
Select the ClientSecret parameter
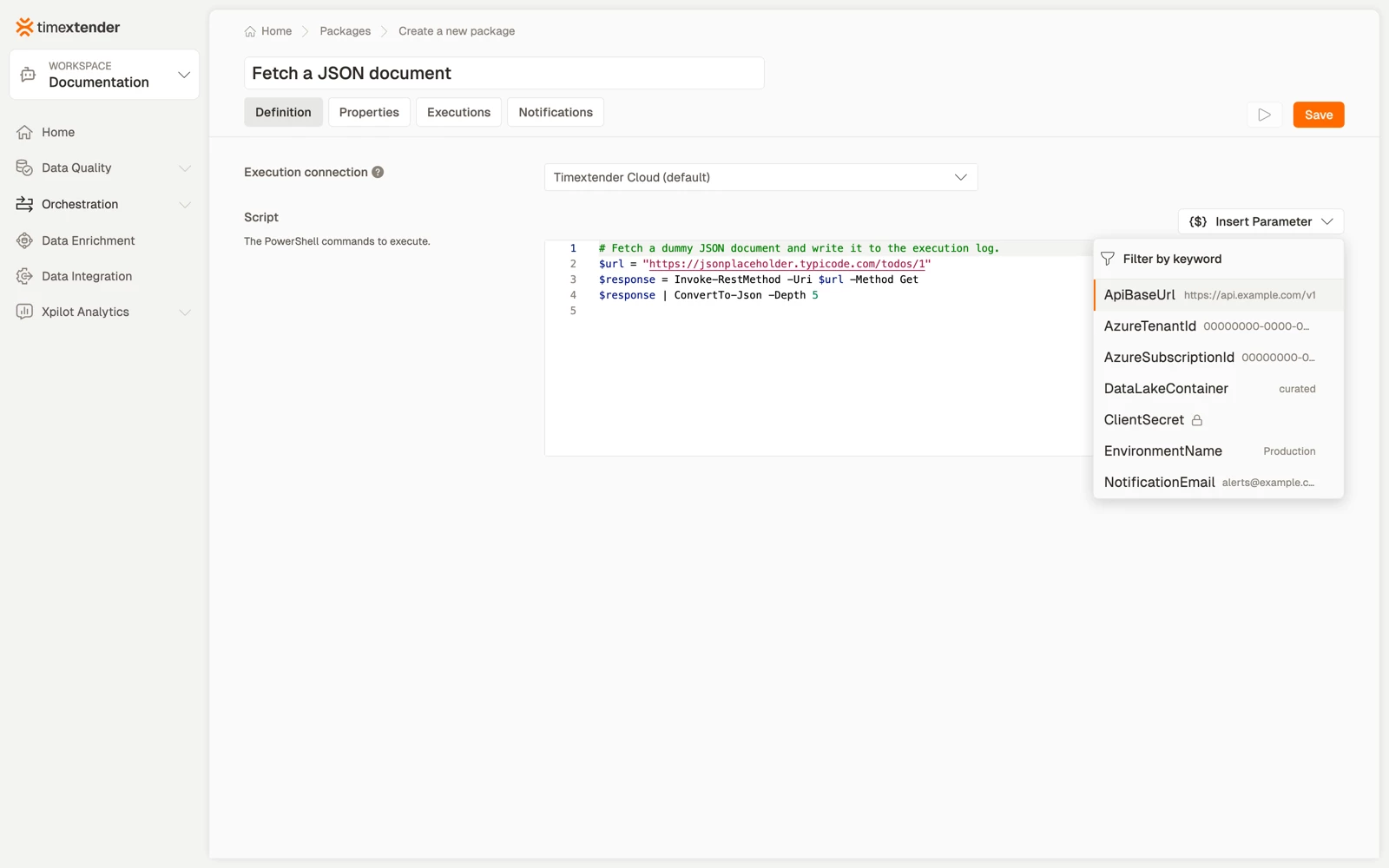(1218, 420)
